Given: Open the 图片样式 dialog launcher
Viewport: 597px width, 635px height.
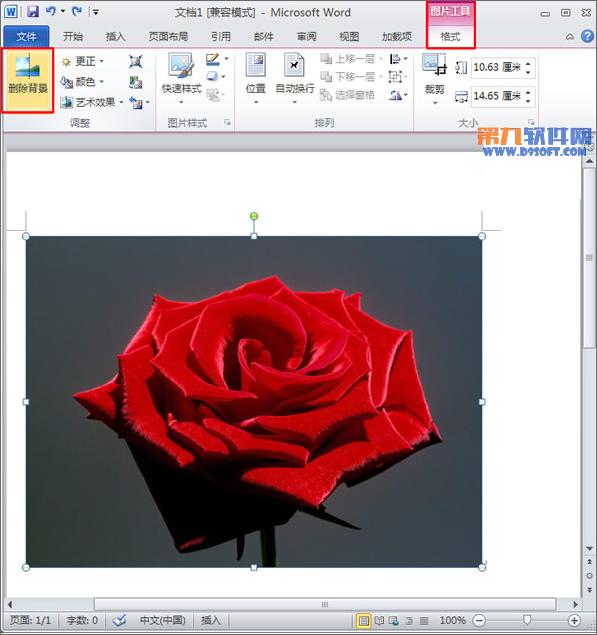Looking at the screenshot, I should pos(227,122).
